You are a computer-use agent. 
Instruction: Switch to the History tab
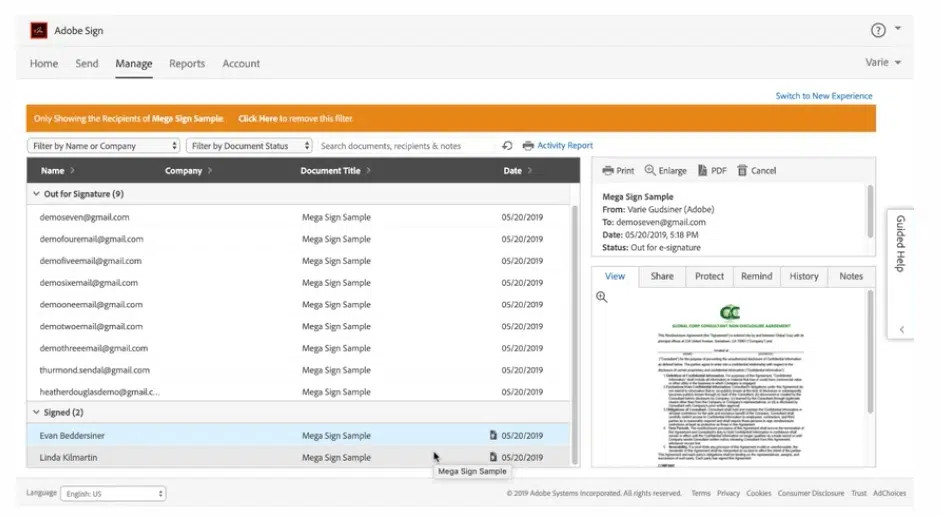(x=804, y=276)
